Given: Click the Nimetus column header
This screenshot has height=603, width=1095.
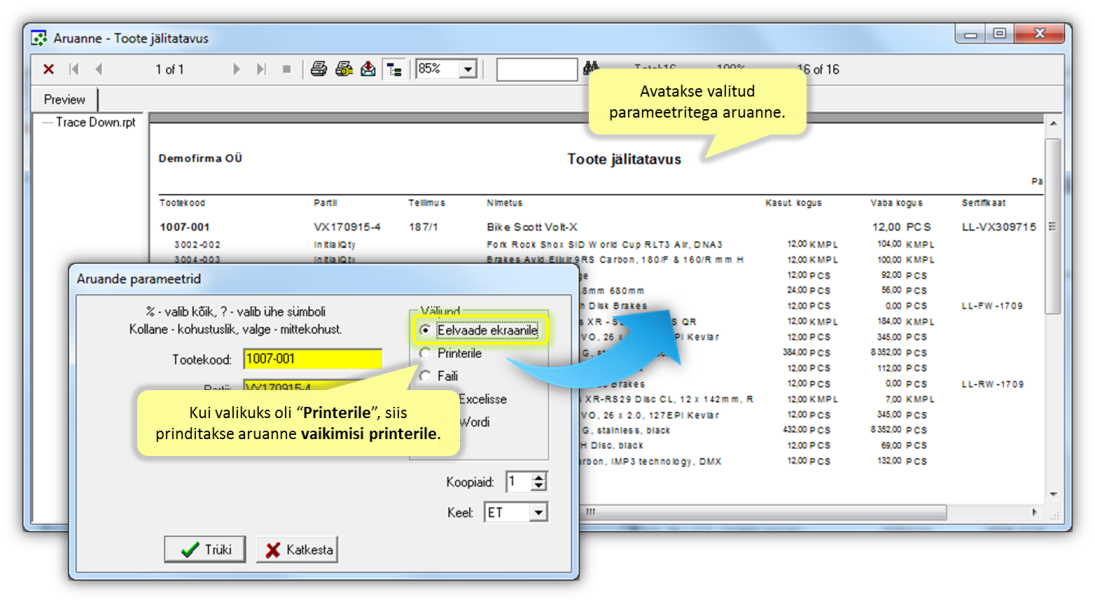Looking at the screenshot, I should pos(504,203).
